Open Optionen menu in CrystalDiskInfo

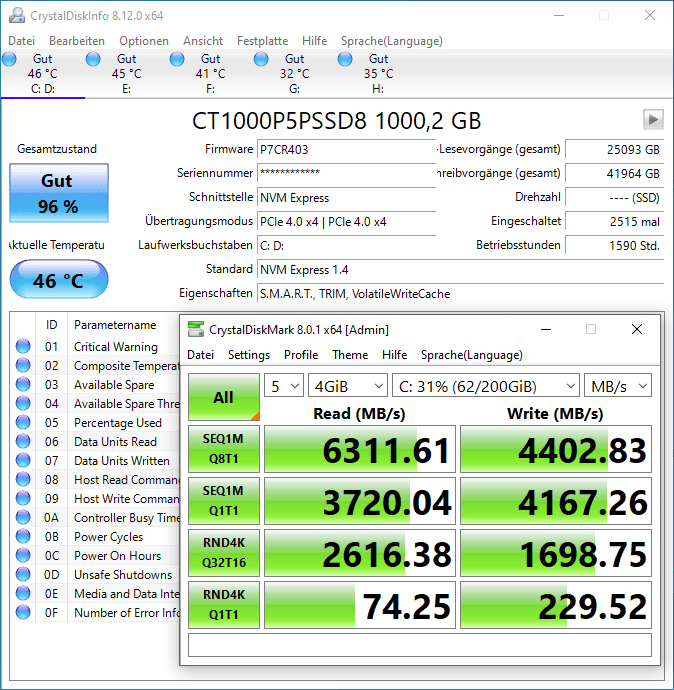[x=143, y=41]
